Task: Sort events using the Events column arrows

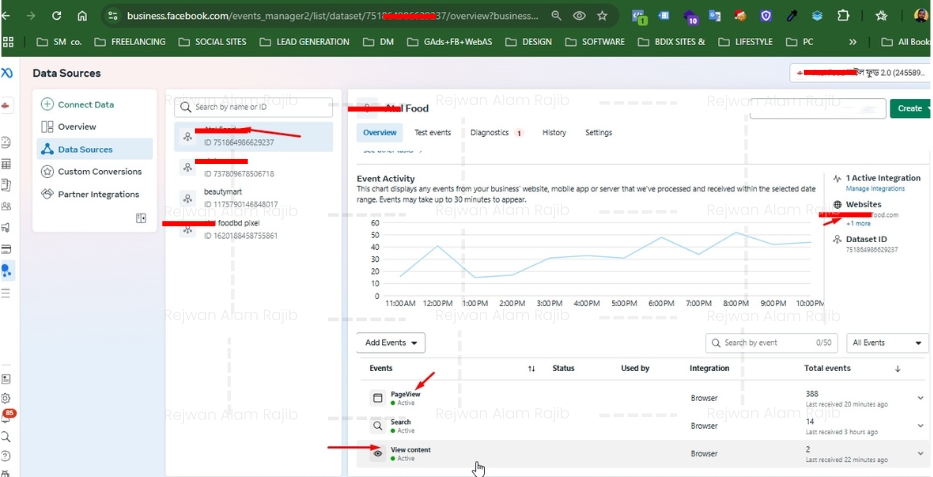Action: [x=531, y=369]
